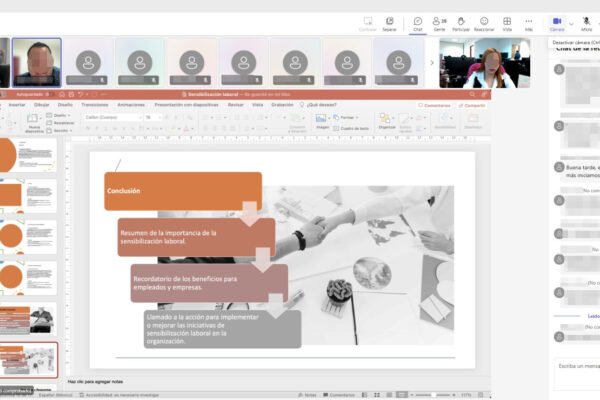Click the 'Buena tarde' chat message
The image size is (600, 400).
point(582,171)
